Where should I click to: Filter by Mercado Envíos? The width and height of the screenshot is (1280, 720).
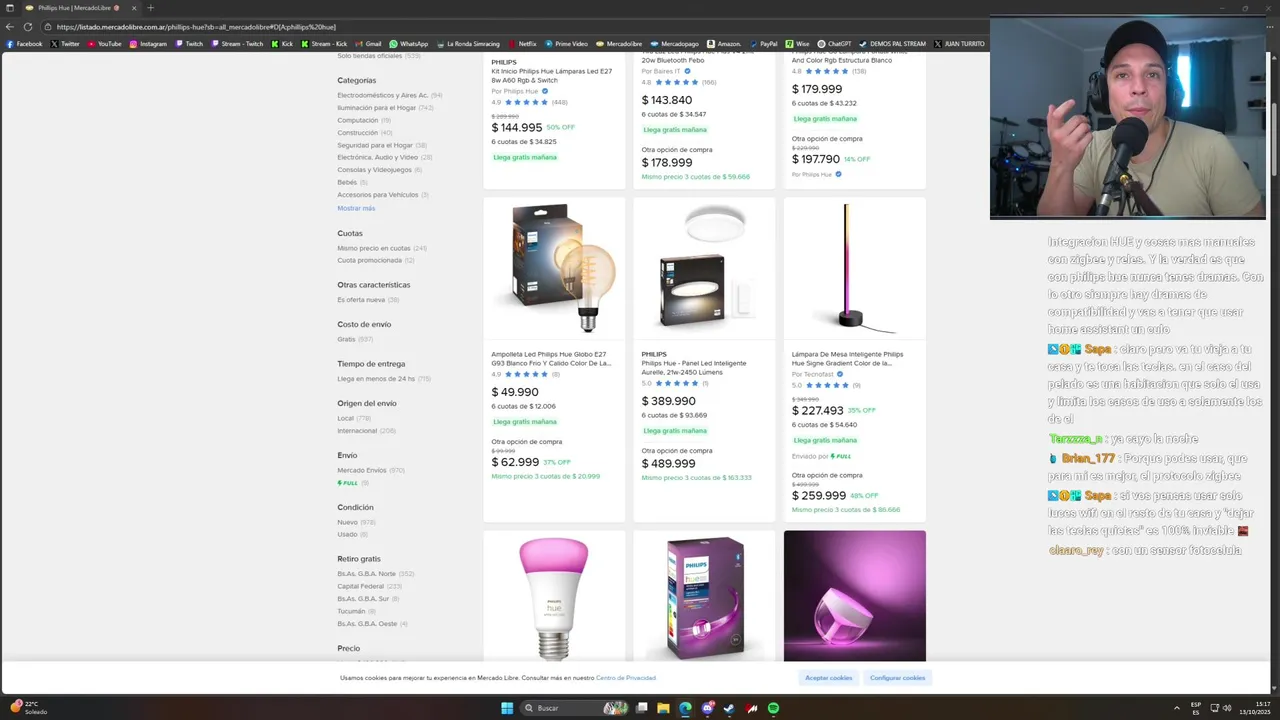click(370, 470)
